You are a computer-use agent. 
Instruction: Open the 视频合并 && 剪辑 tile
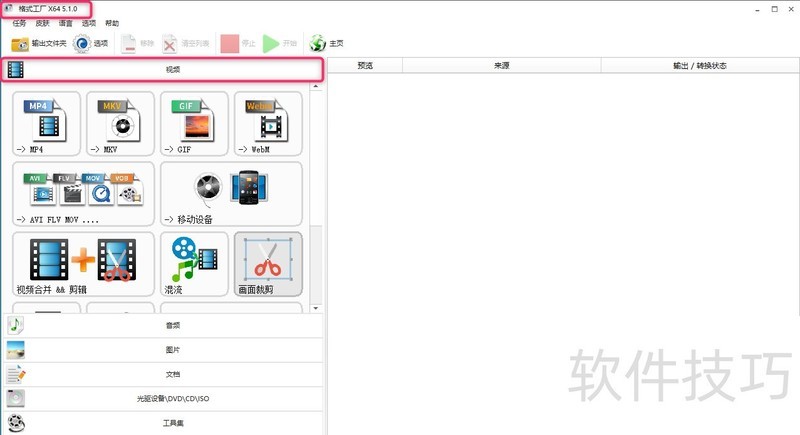[x=83, y=264]
